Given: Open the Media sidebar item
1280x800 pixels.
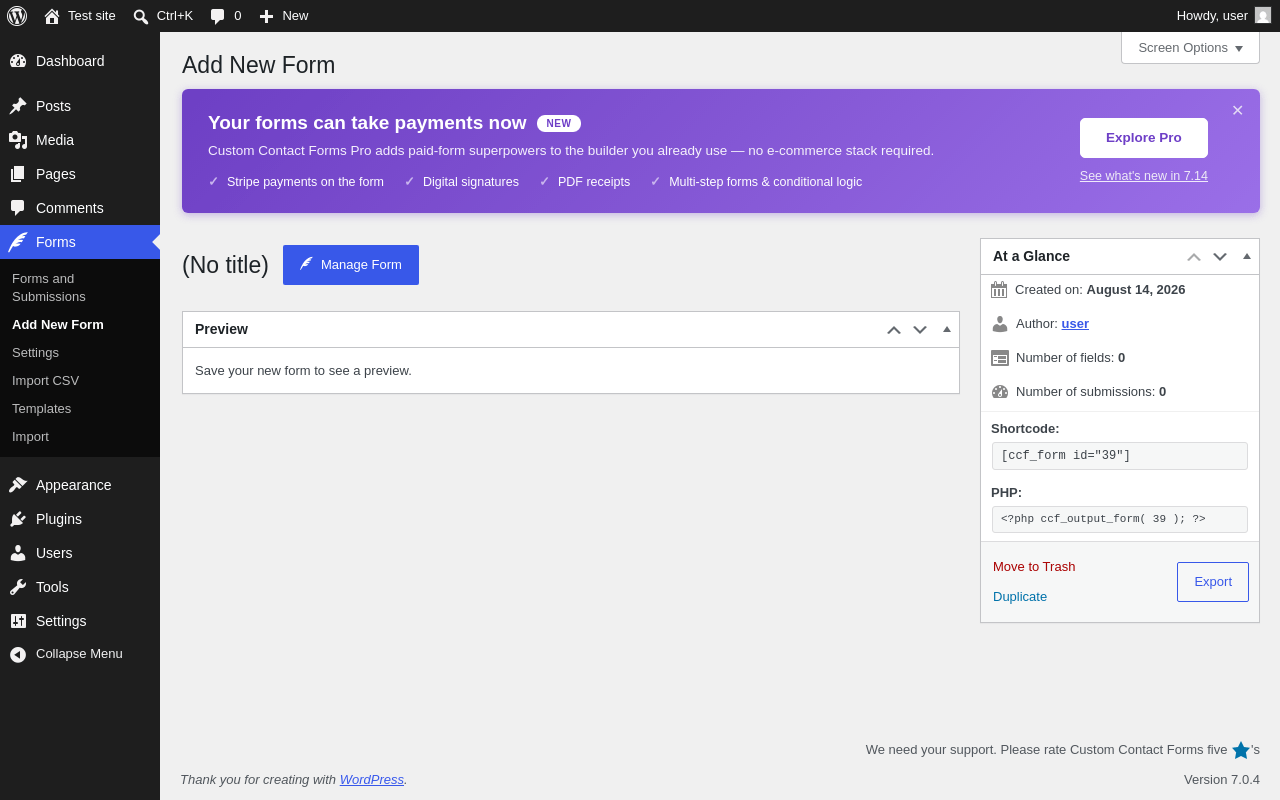Looking at the screenshot, I should pos(80,140).
